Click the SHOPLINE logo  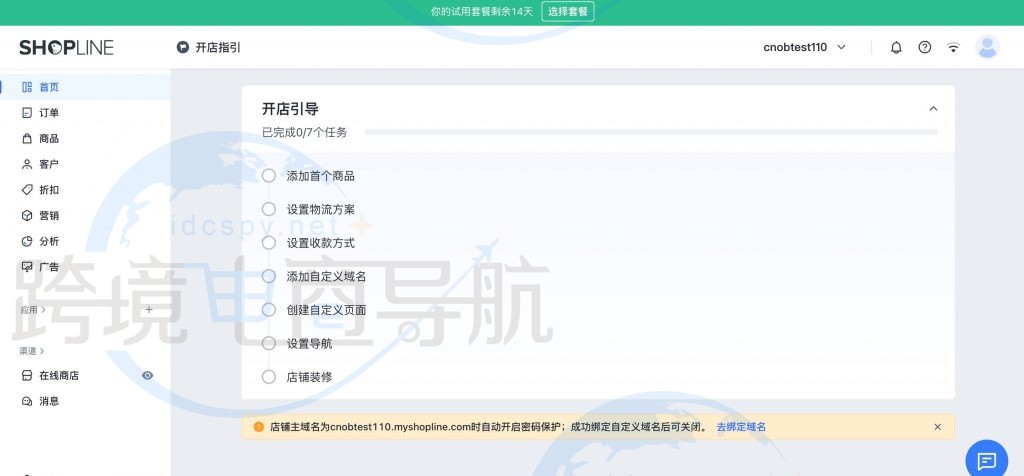click(x=66, y=48)
